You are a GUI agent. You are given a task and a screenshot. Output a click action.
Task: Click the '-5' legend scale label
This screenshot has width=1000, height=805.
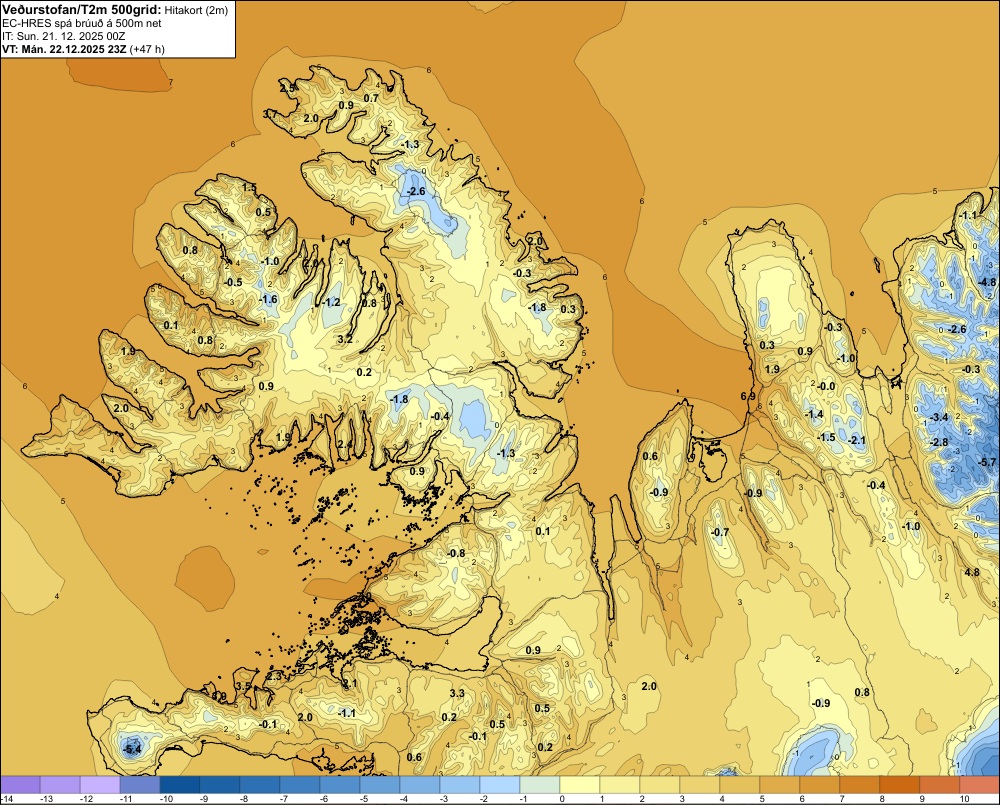click(x=364, y=799)
